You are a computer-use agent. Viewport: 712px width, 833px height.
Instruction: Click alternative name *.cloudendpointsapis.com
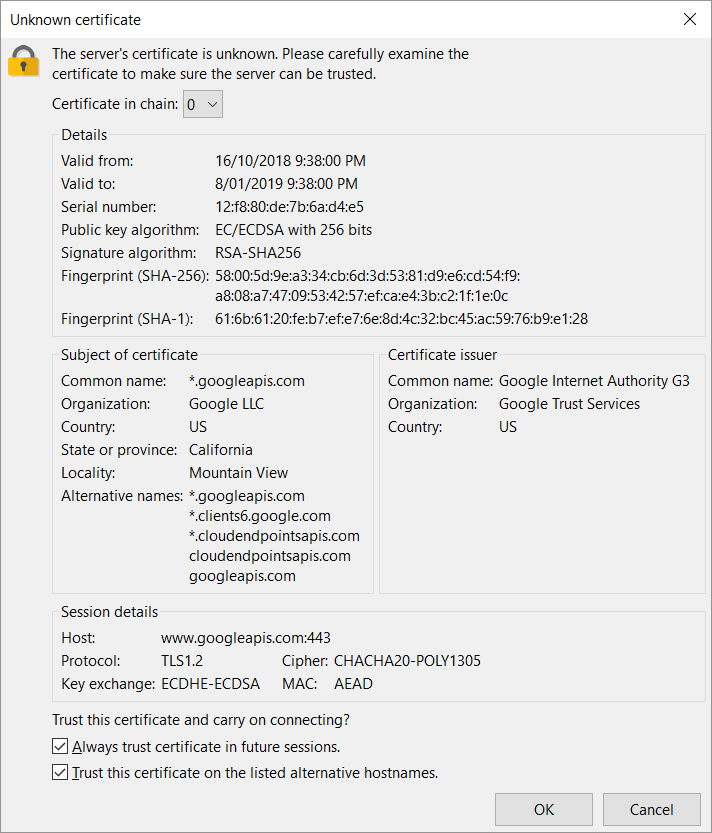274,536
